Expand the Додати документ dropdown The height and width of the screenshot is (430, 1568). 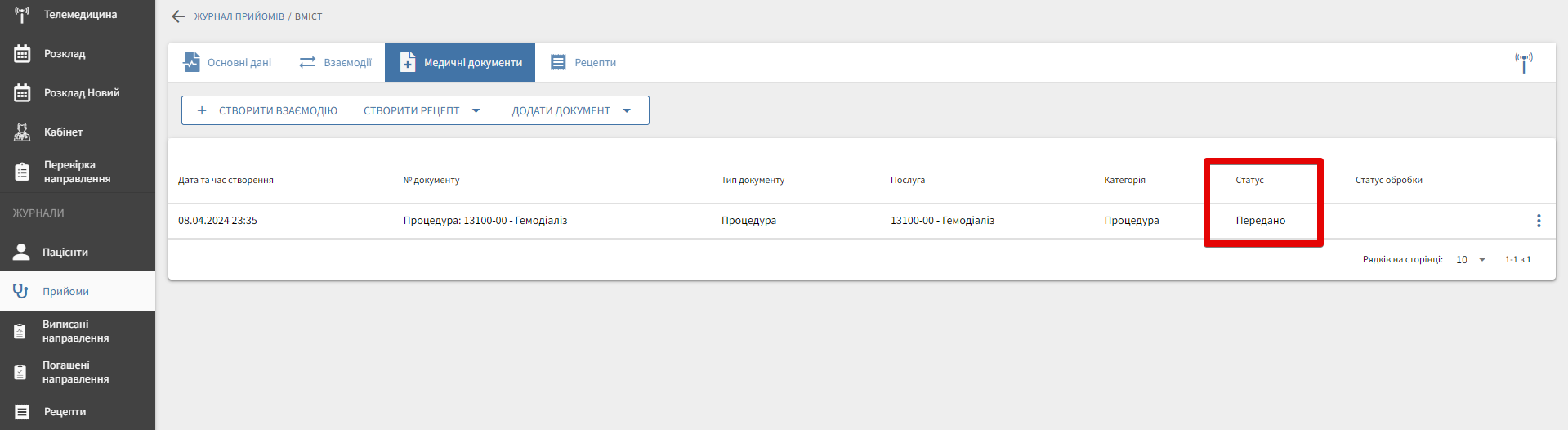pos(627,111)
